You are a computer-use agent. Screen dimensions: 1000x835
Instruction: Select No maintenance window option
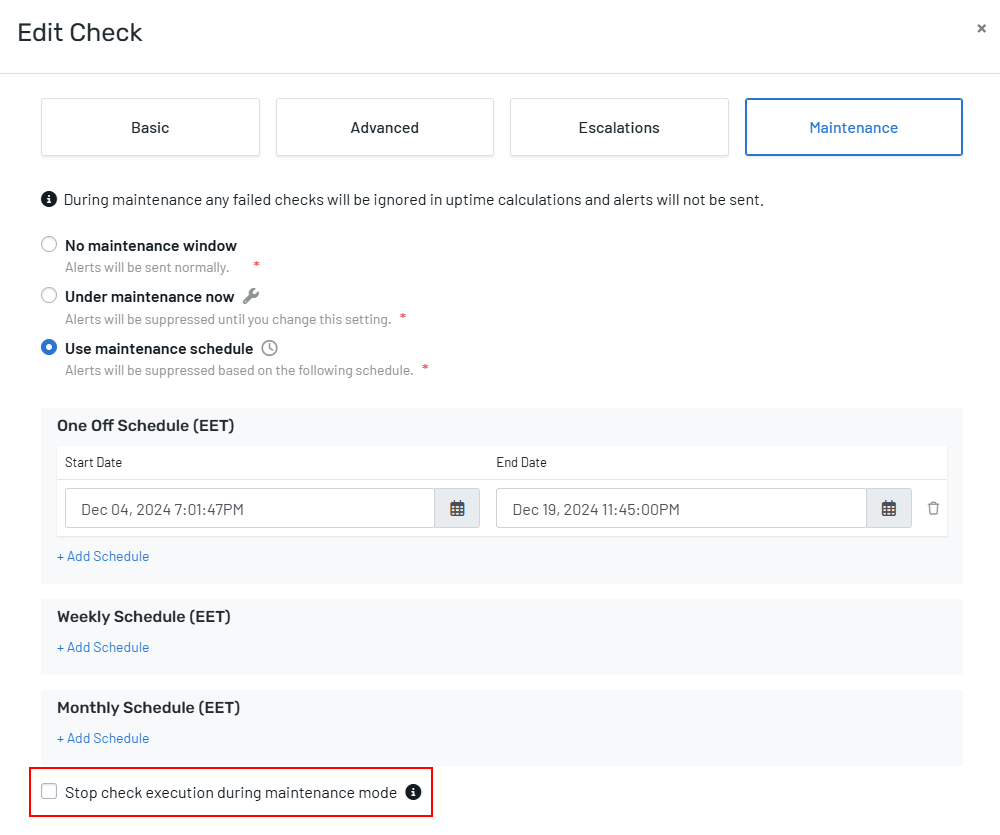(x=49, y=245)
